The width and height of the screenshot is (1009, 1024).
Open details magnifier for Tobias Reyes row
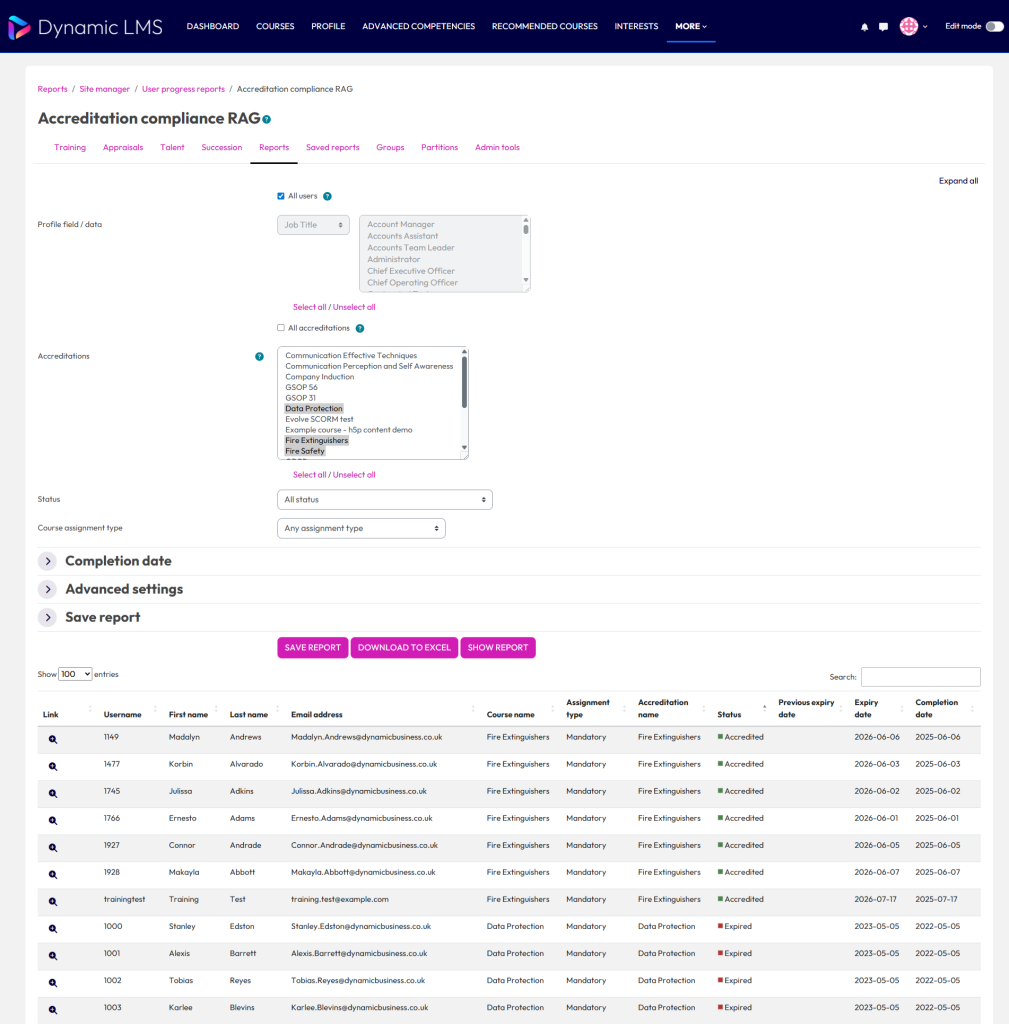click(x=53, y=983)
